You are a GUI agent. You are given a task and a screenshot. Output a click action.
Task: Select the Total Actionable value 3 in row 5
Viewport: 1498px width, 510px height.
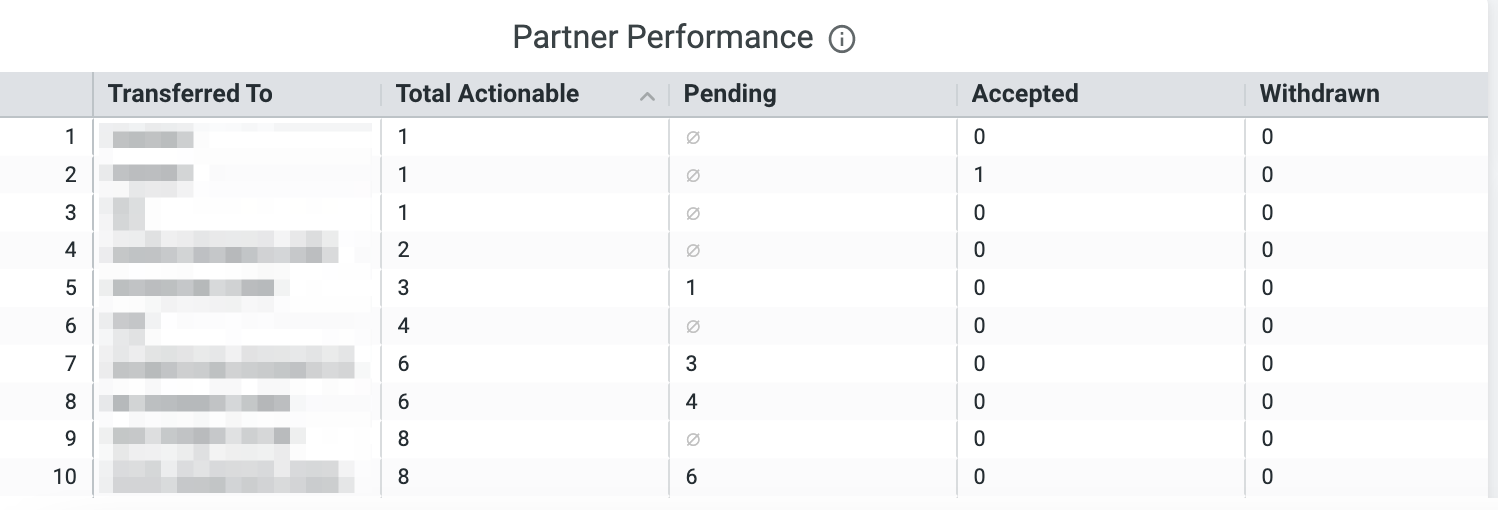coord(403,288)
